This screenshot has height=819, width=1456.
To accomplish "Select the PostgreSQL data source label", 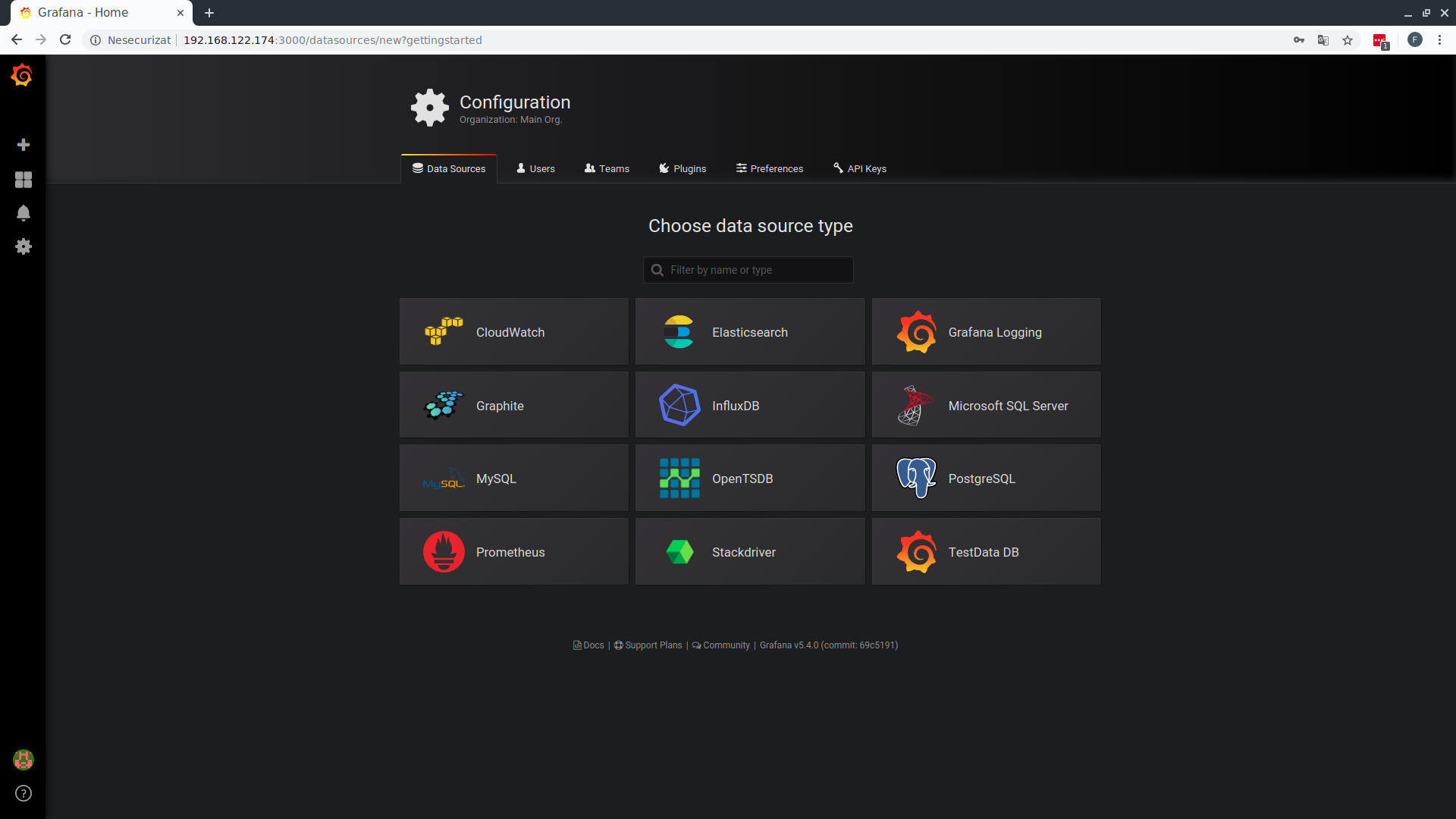I will (x=982, y=479).
